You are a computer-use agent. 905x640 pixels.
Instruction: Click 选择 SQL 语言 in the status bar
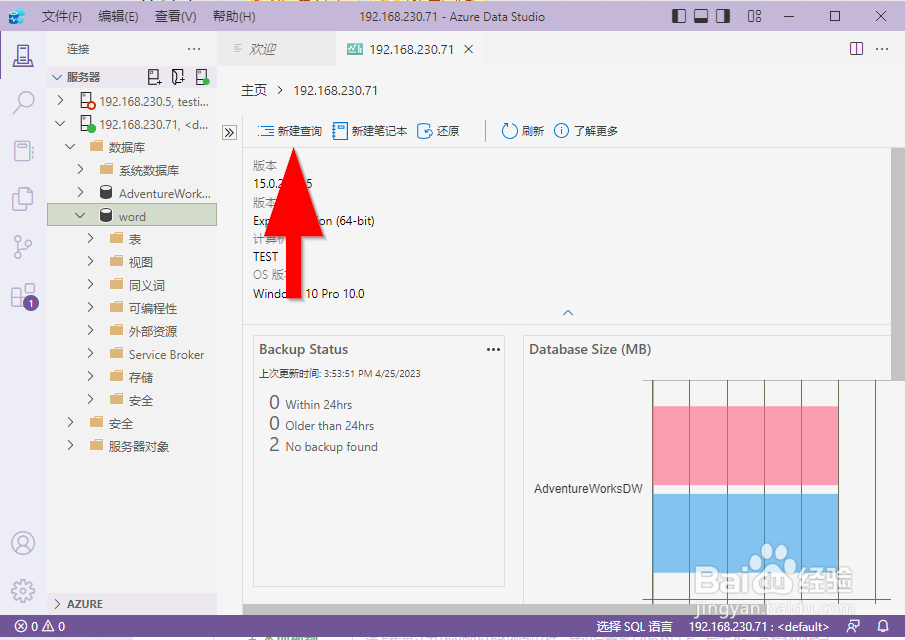pyautogui.click(x=633, y=626)
